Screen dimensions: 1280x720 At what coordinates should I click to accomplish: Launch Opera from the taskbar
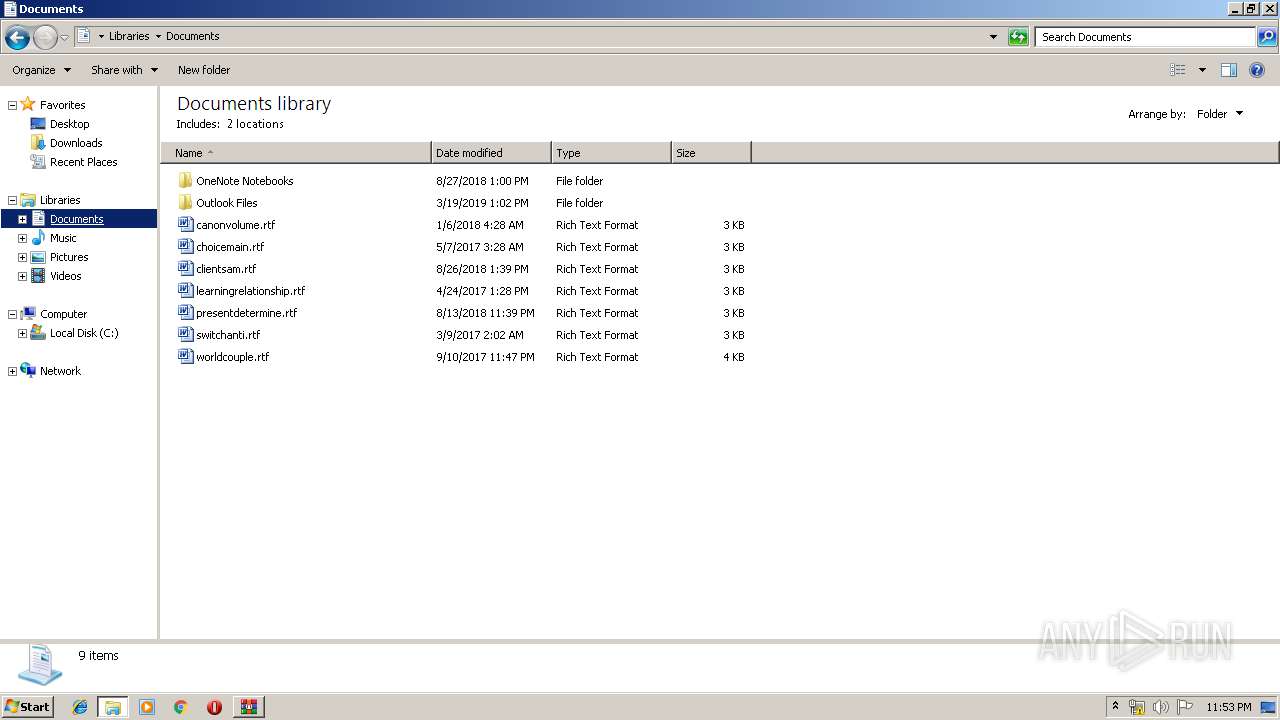214,707
